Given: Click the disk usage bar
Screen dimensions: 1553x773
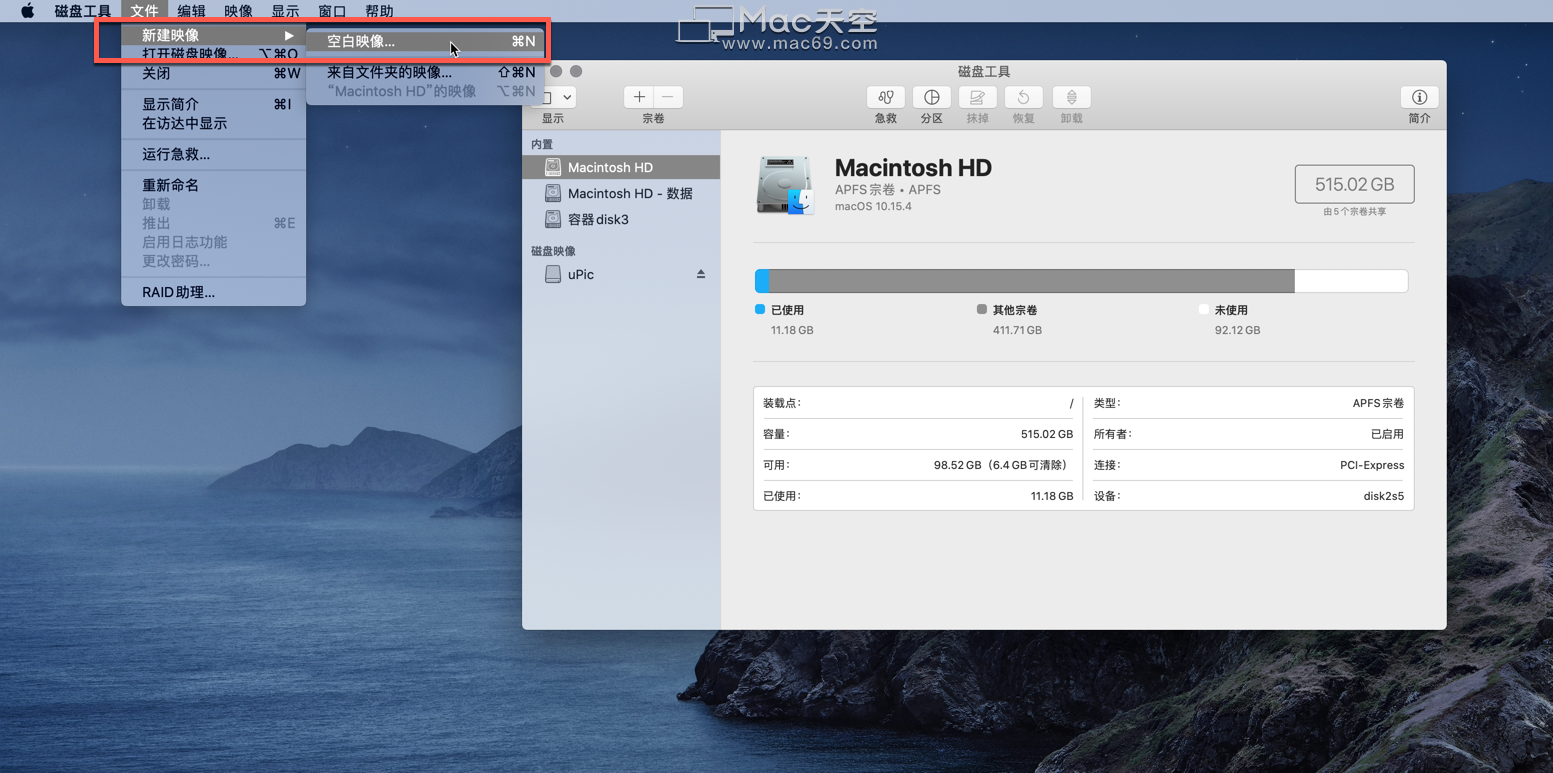Looking at the screenshot, I should pos(1081,280).
